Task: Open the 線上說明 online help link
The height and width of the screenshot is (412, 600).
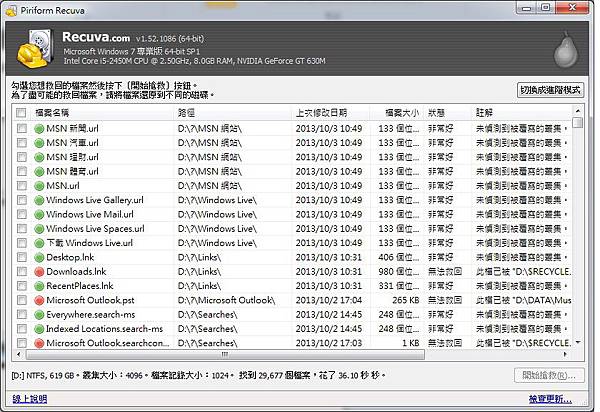Action: [30, 399]
